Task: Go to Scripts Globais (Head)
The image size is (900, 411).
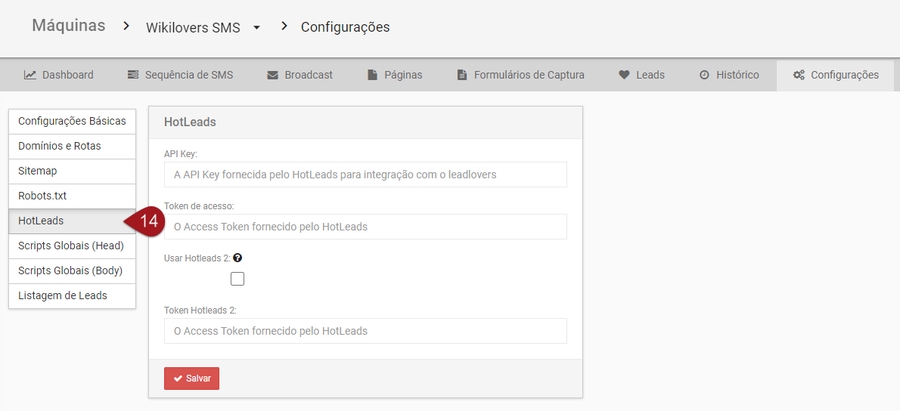Action: [72, 245]
